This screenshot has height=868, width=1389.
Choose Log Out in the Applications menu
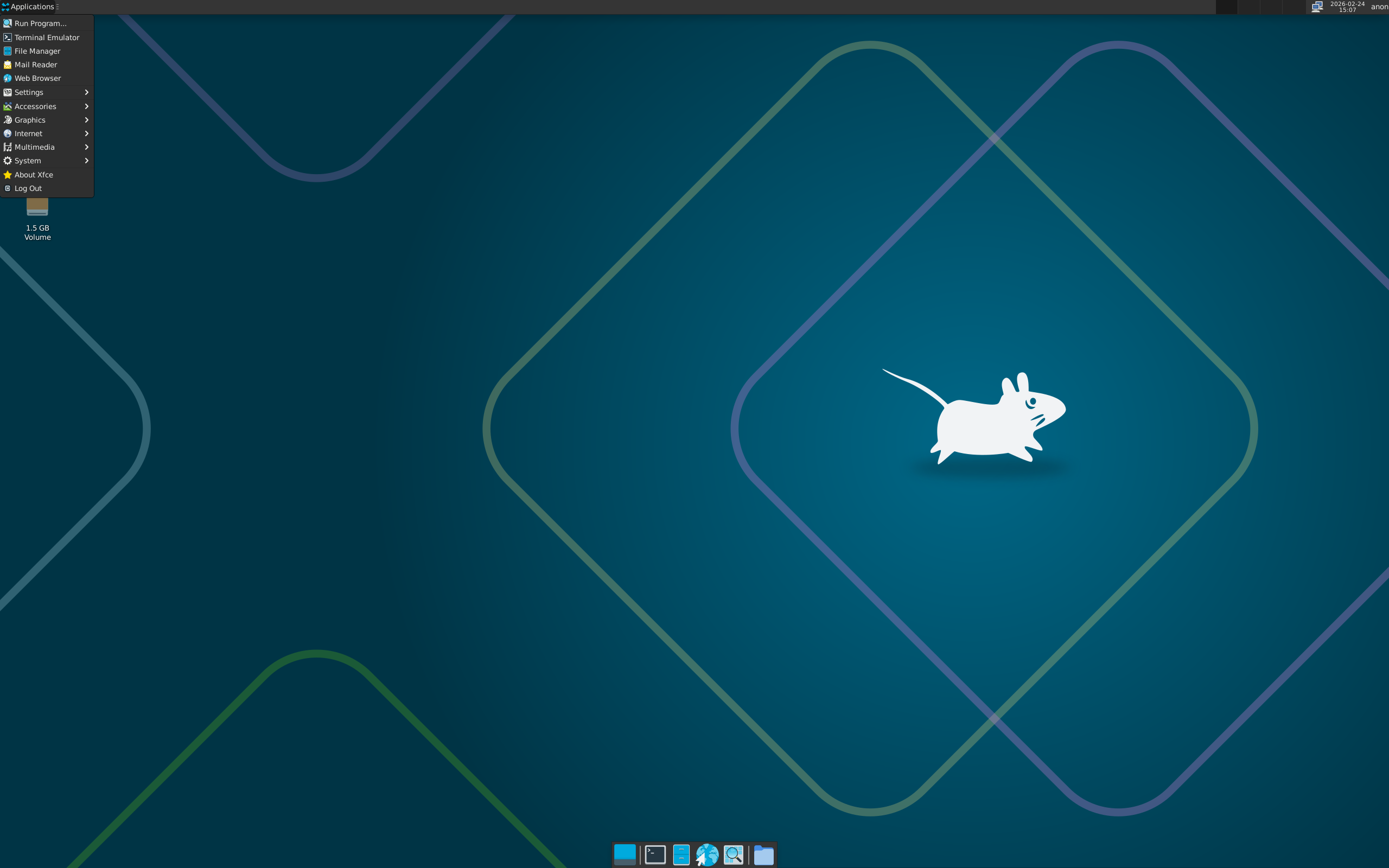click(47, 188)
